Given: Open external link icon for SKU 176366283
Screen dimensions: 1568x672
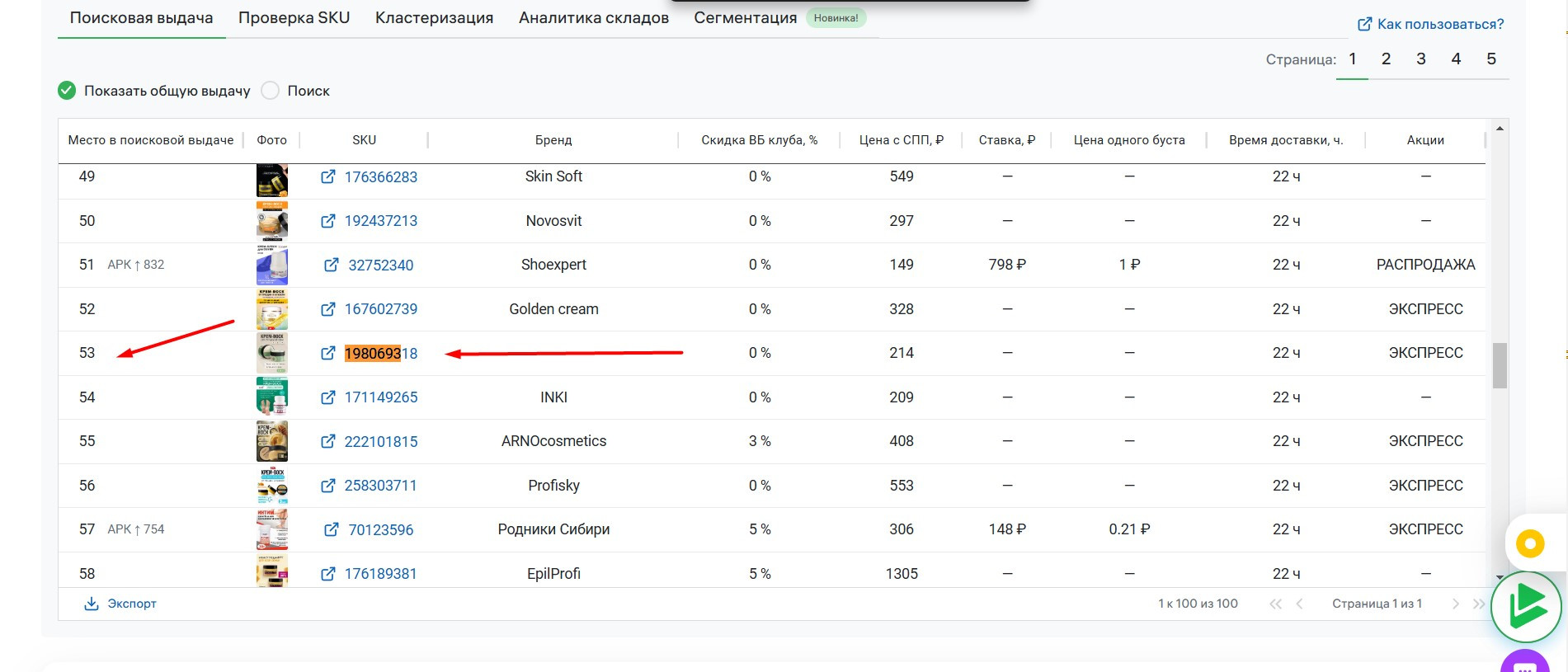Looking at the screenshot, I should (327, 176).
